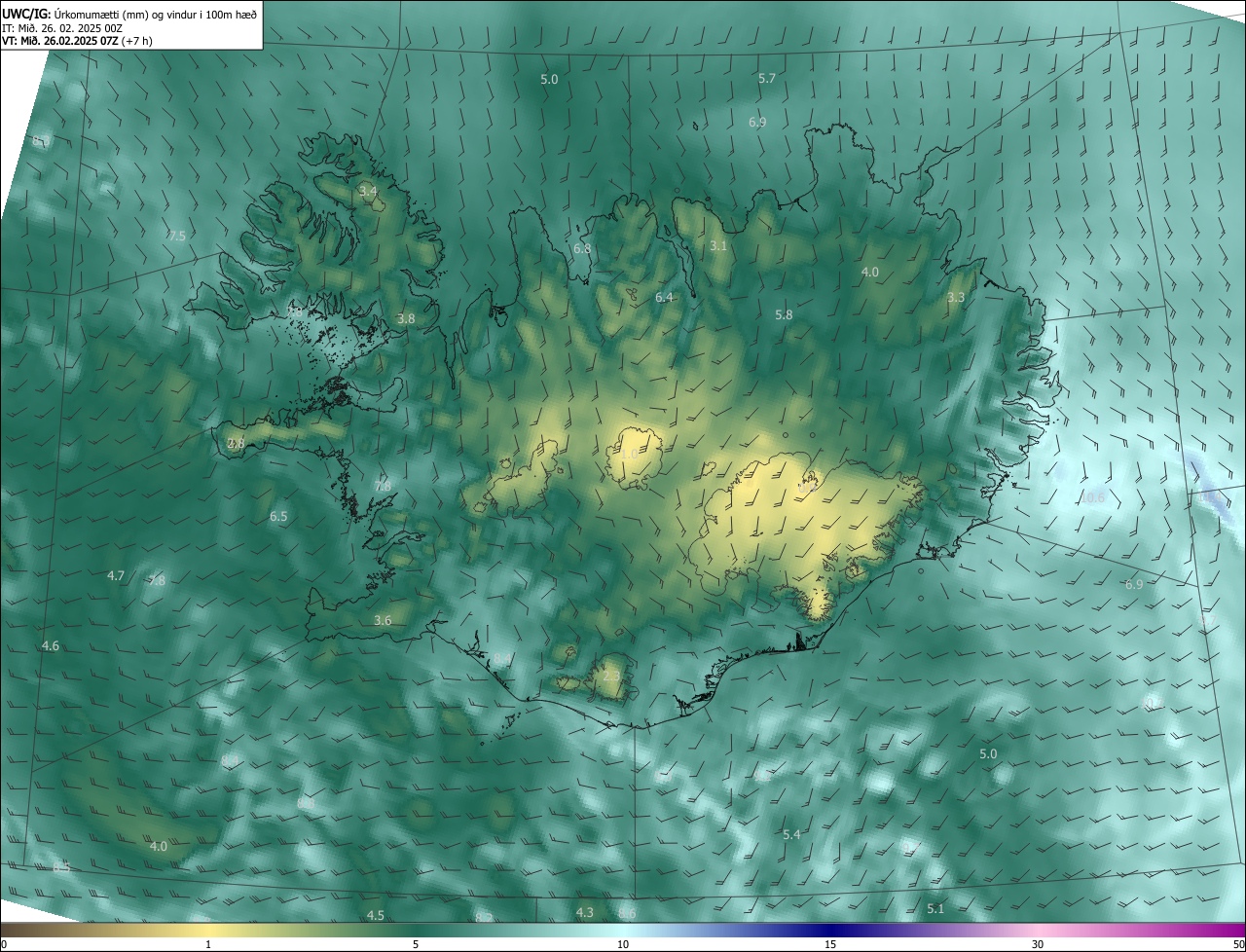Click the 3.4 value label on the map
The image size is (1246, 952).
367,192
